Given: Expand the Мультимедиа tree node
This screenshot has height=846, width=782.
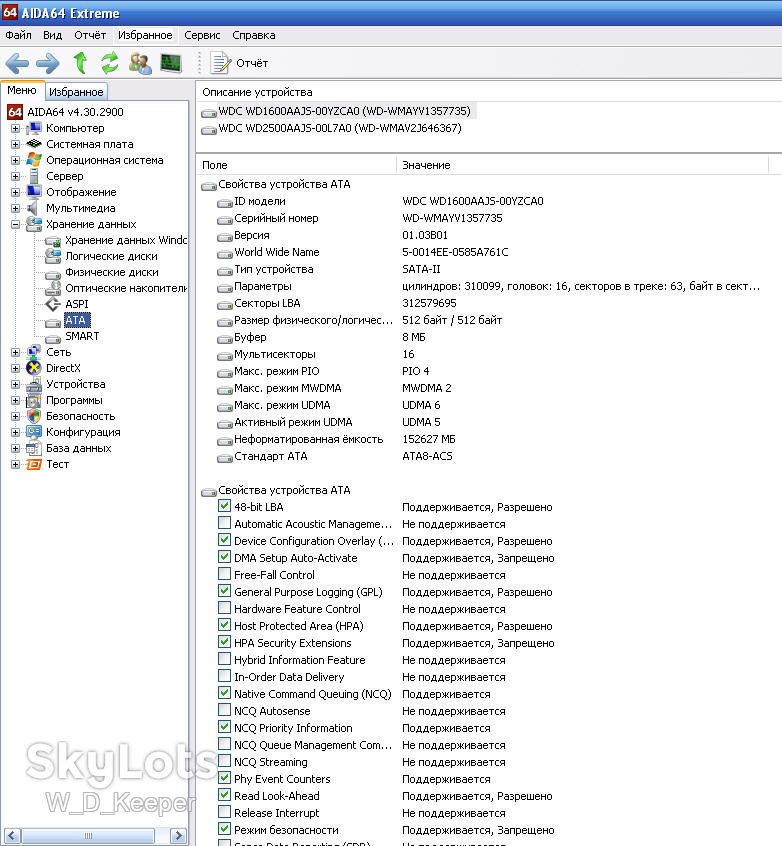Looking at the screenshot, I should [15, 208].
